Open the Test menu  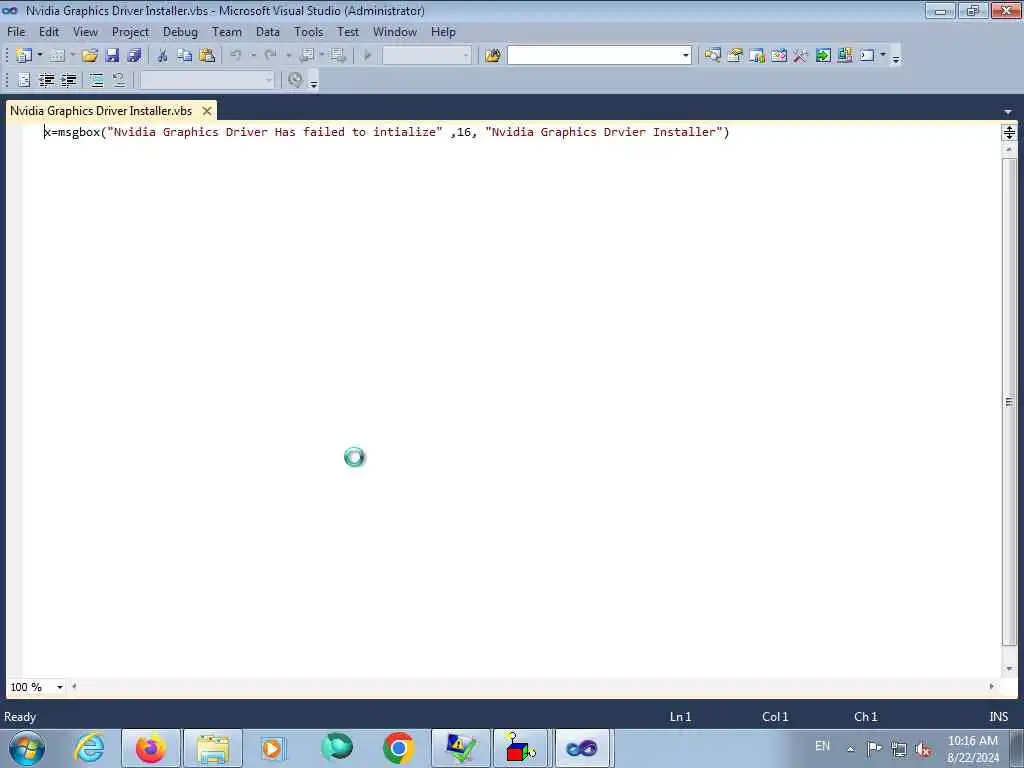coord(348,32)
